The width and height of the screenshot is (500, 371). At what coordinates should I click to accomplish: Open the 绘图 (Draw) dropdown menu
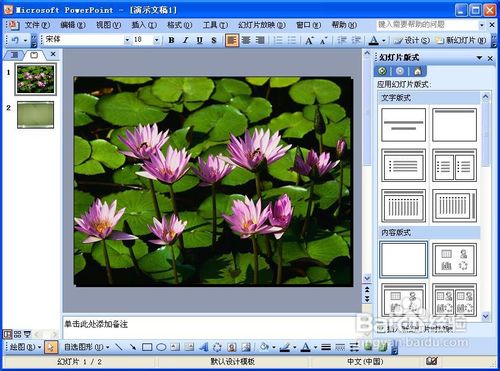pyautogui.click(x=25, y=347)
